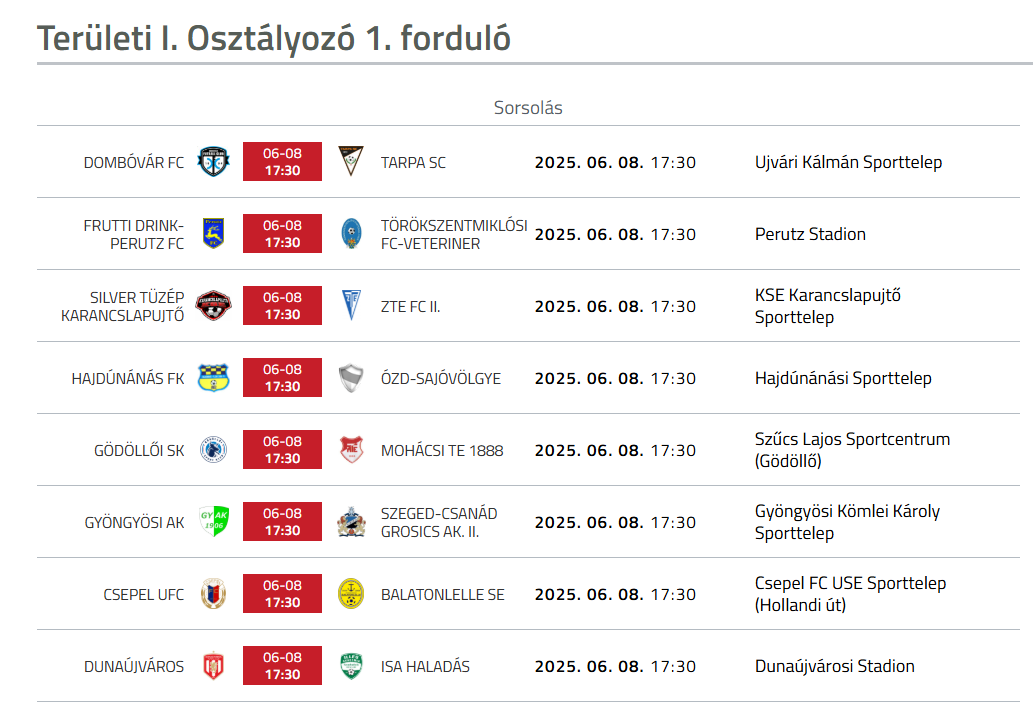Click the Dunaújváros match red time button
This screenshot has width=1033, height=706.
(x=283, y=666)
